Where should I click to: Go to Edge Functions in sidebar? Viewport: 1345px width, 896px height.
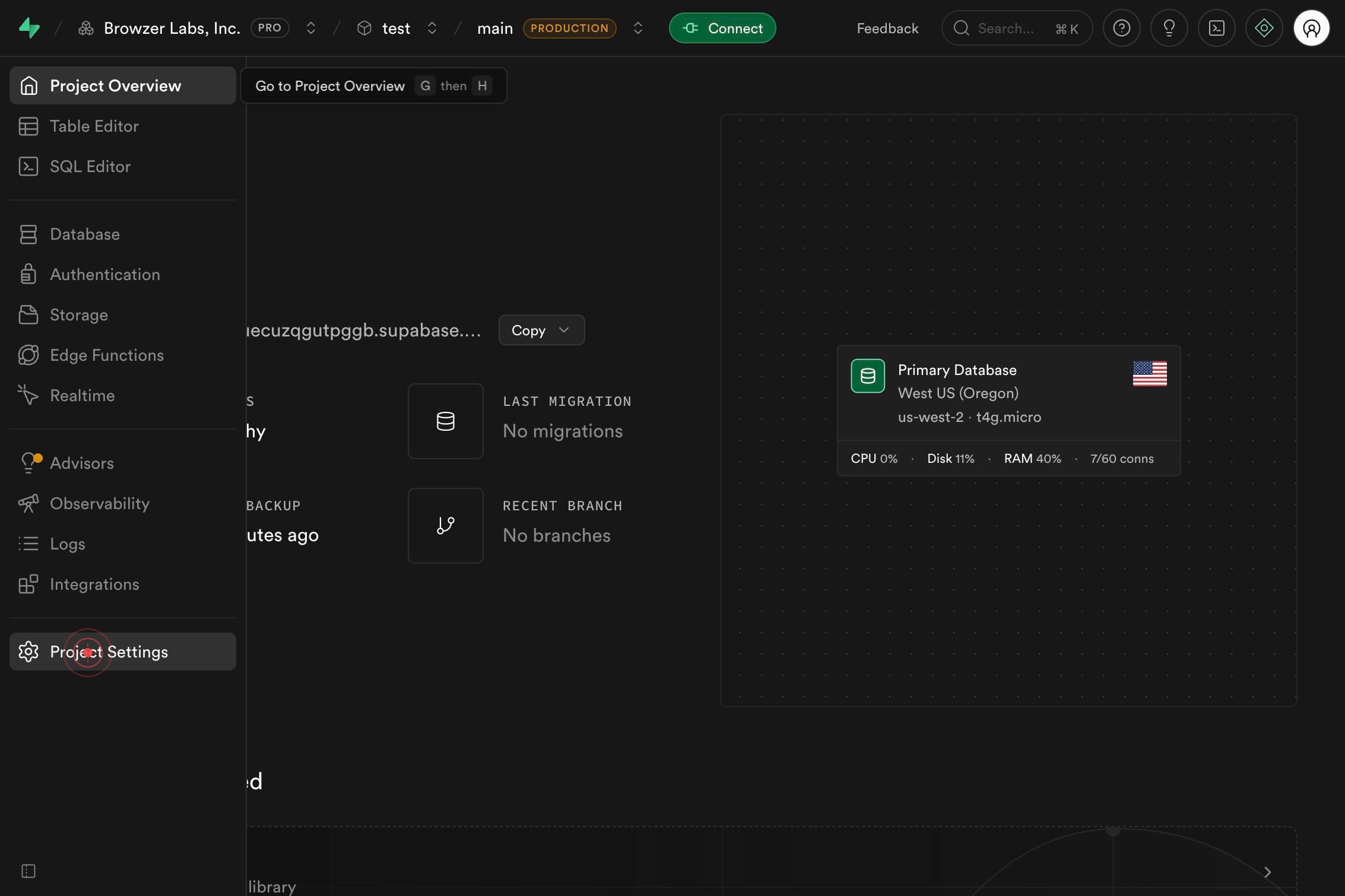(x=123, y=355)
